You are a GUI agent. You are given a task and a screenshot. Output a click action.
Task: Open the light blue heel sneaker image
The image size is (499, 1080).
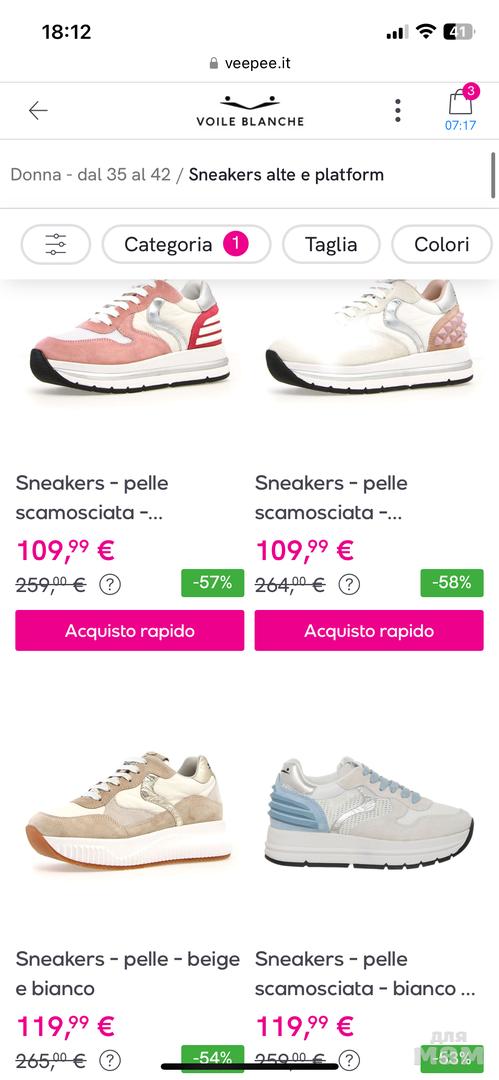tap(369, 815)
